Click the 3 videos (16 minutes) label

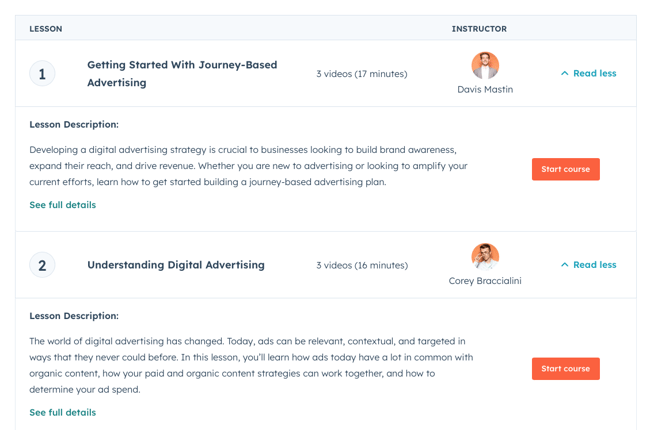click(362, 265)
